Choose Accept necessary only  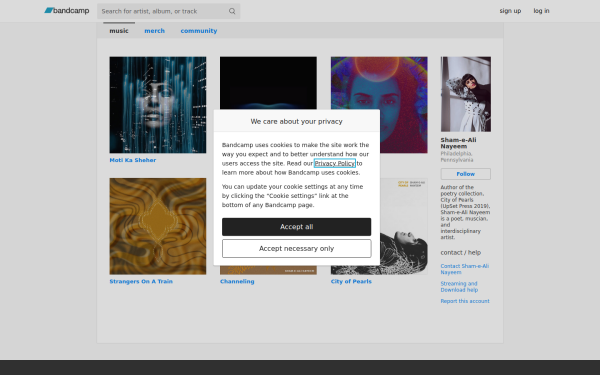pos(297,249)
